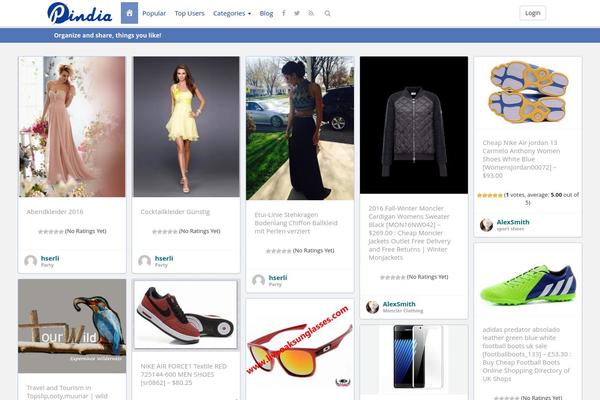Click AlexSmith avatar under Moncler Cardigan
Screen dimensions: 600x400
(x=372, y=307)
